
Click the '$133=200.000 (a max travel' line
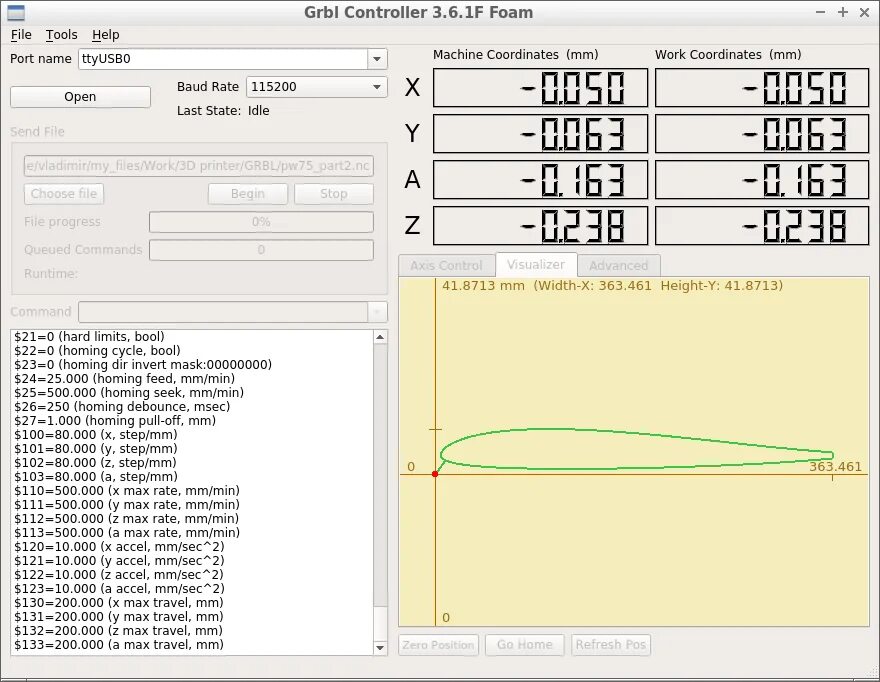[119, 646]
